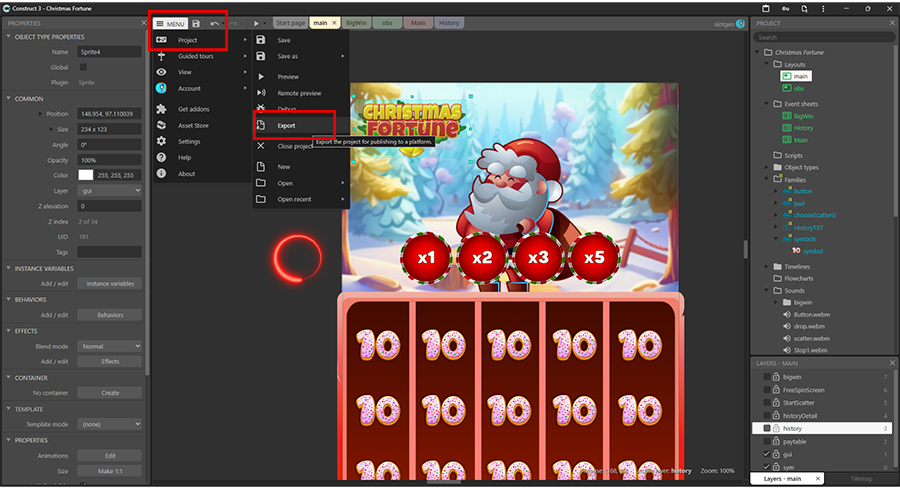
Task: Tick the Global checkbox in object properties
Action: coord(81,67)
